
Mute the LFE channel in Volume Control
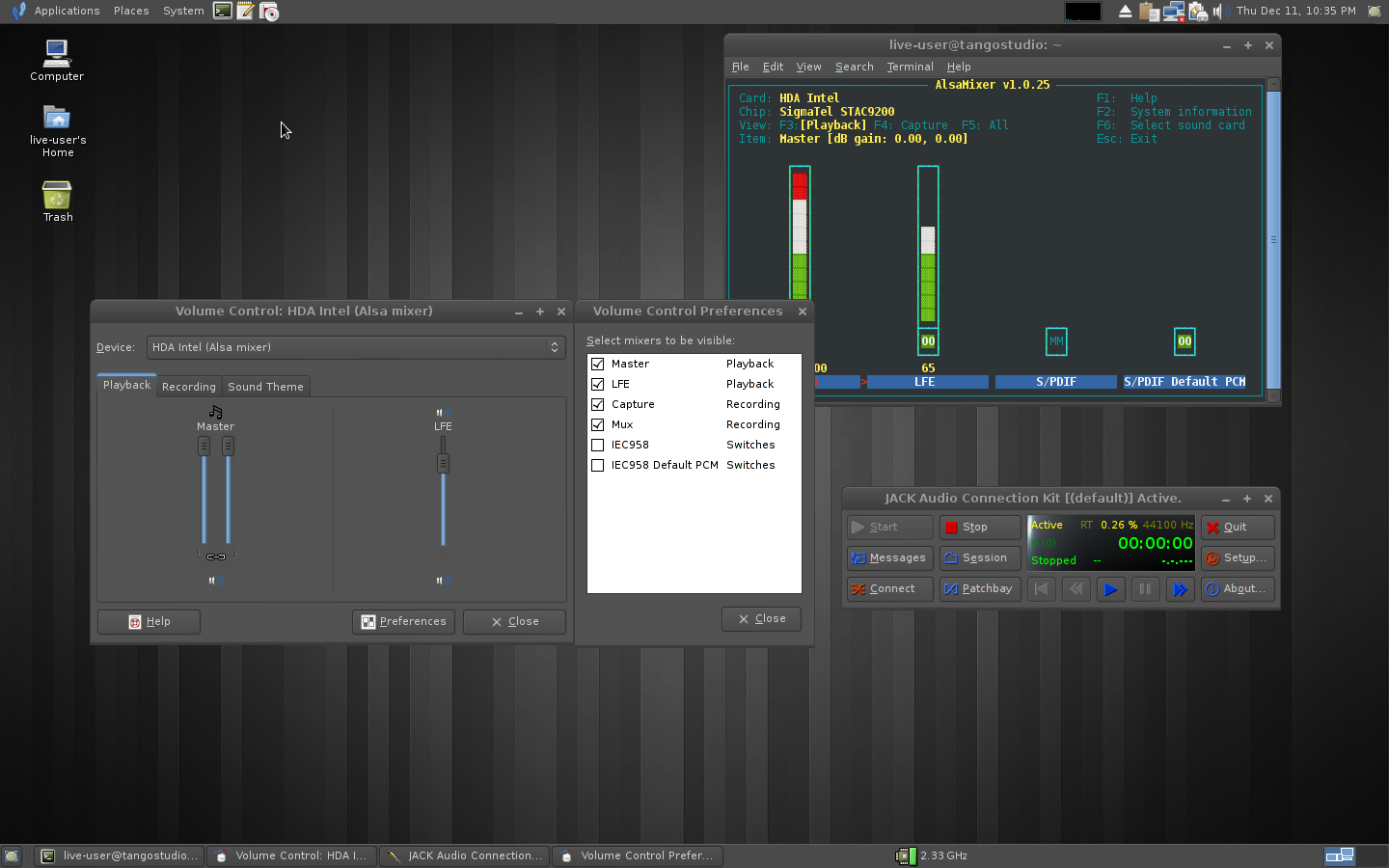[x=443, y=581]
